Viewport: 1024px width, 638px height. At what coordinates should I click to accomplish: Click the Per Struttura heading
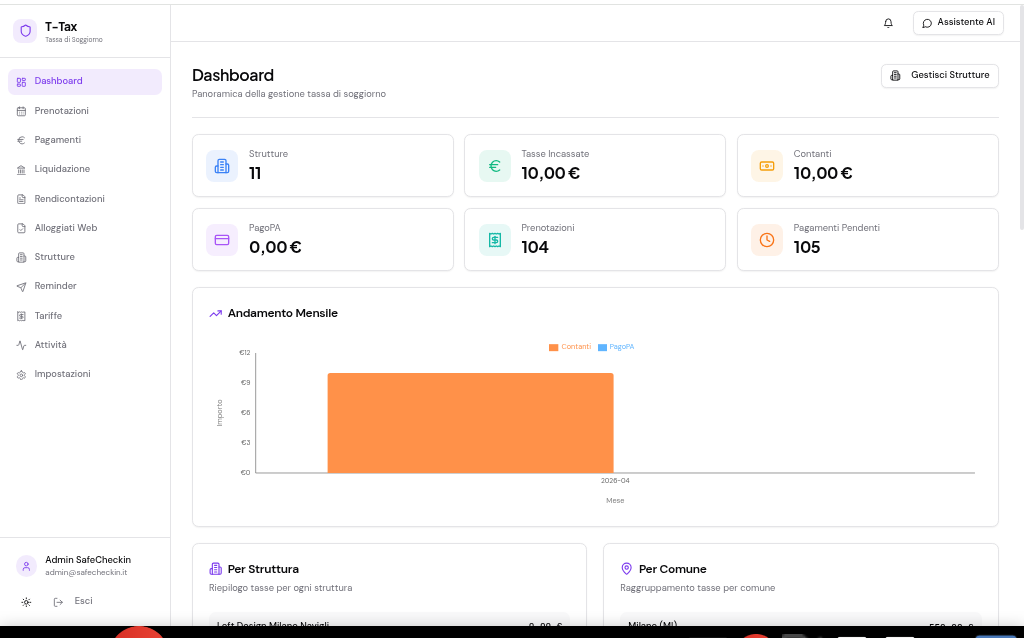263,569
